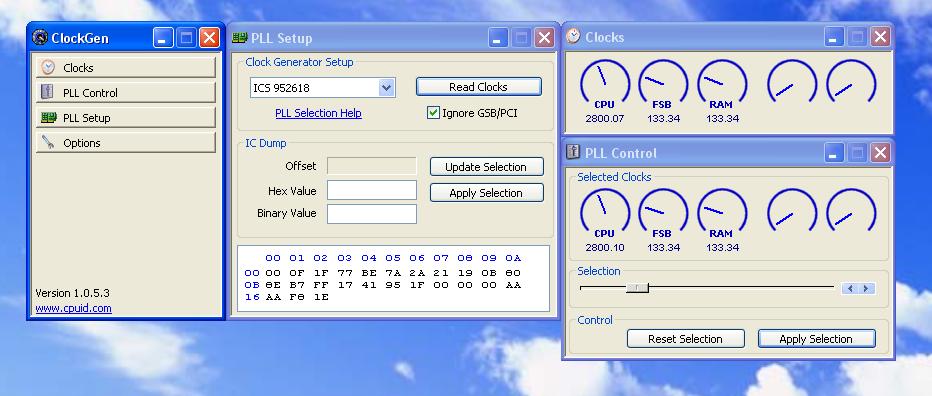
Task: Click the CPU gauge in PLL Control
Action: pyautogui.click(x=604, y=213)
